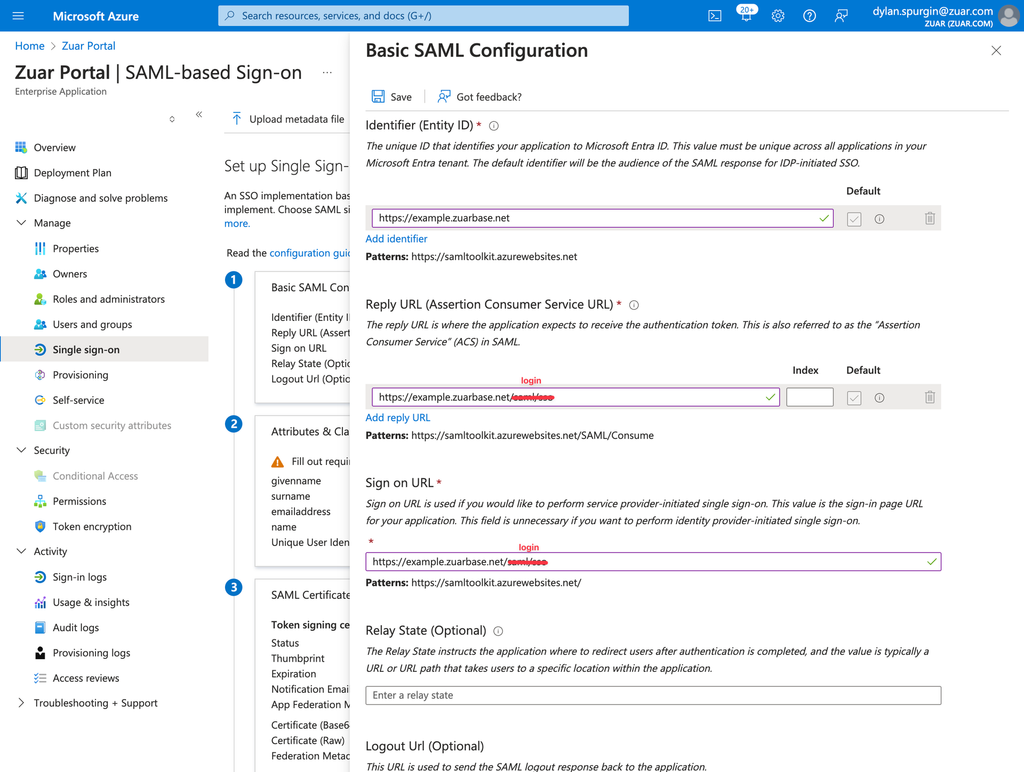Click the 'more.' link

[x=237, y=223]
